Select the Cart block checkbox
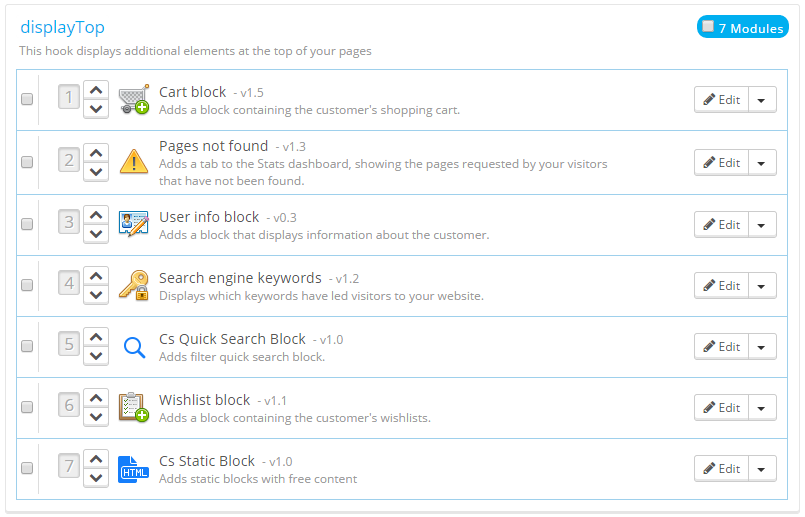 pos(27,99)
